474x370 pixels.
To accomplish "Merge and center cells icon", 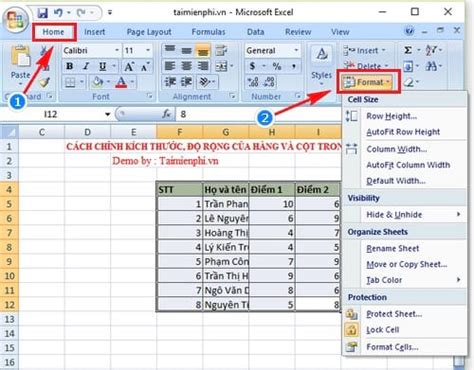I will point(221,66).
